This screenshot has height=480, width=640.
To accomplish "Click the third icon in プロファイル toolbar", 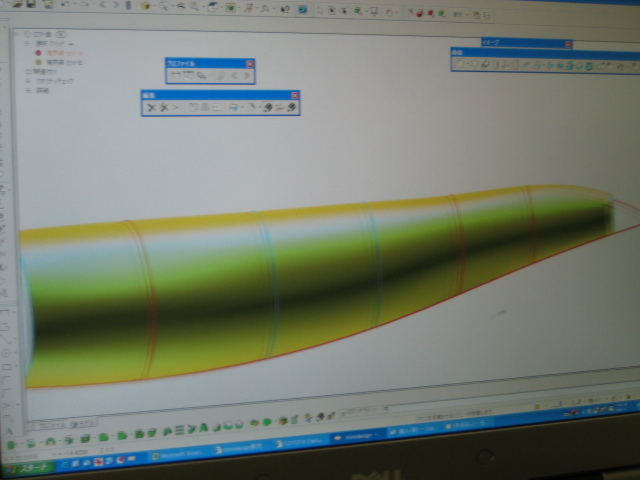I will (201, 75).
